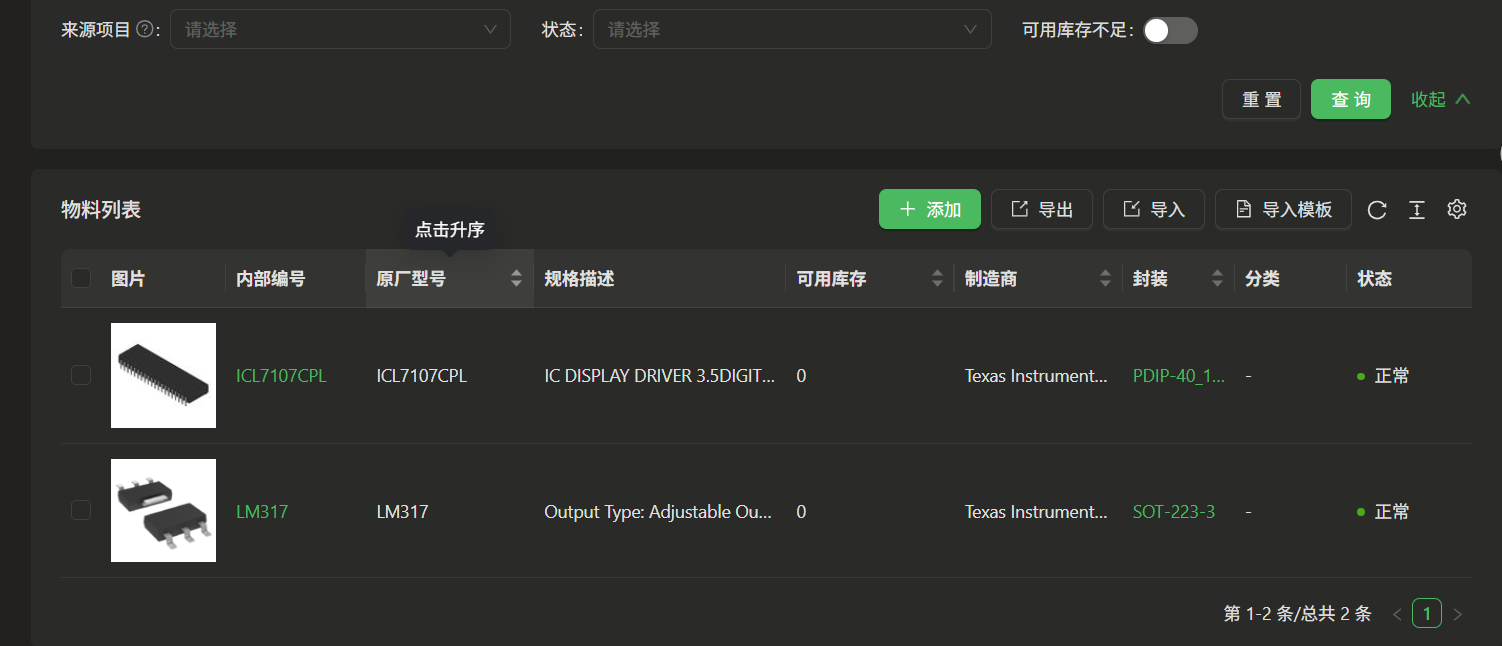Viewport: 1502px width, 646px height.
Task: Check the ICL7107CPL row checkbox
Action: 81,375
